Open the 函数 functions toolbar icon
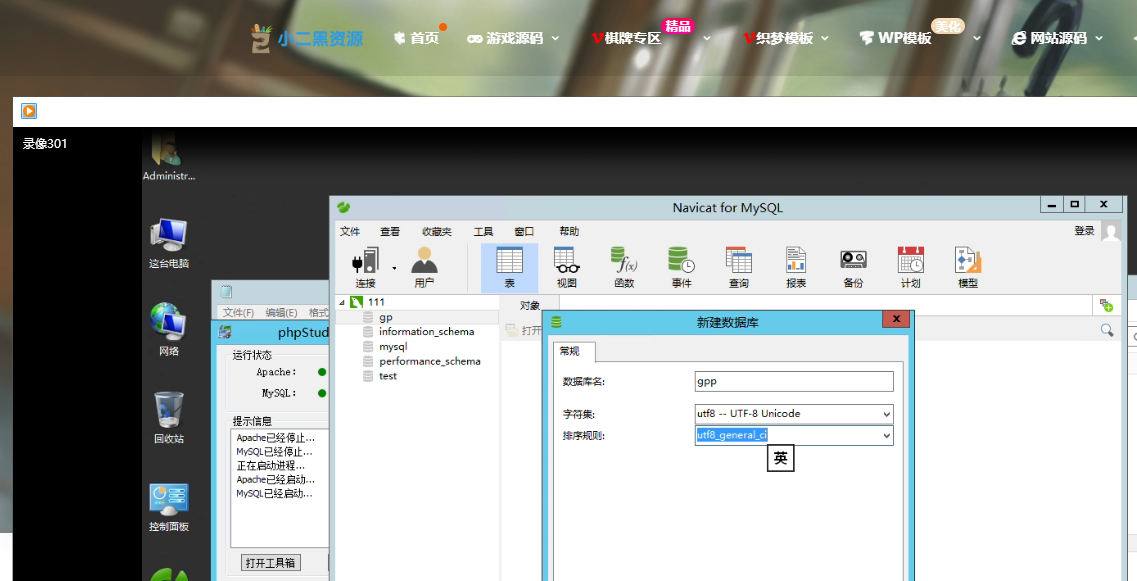Image resolution: width=1137 pixels, height=581 pixels. click(x=624, y=268)
